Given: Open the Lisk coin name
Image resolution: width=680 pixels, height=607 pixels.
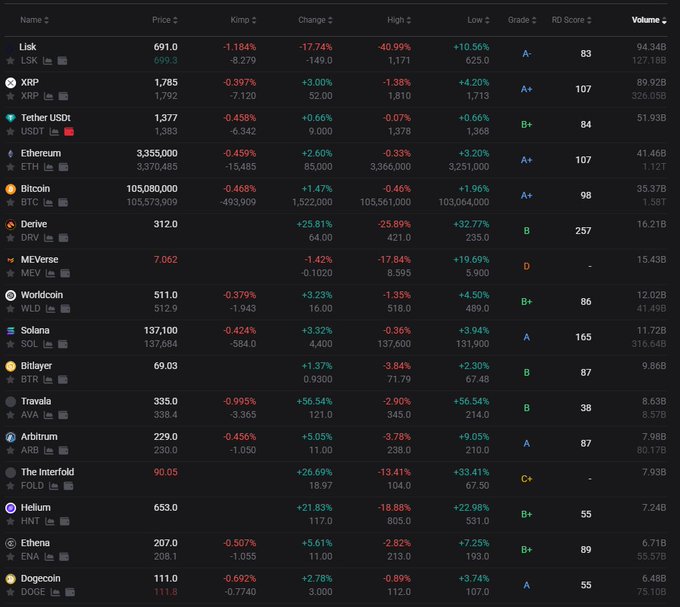Looking at the screenshot, I should click(x=28, y=47).
